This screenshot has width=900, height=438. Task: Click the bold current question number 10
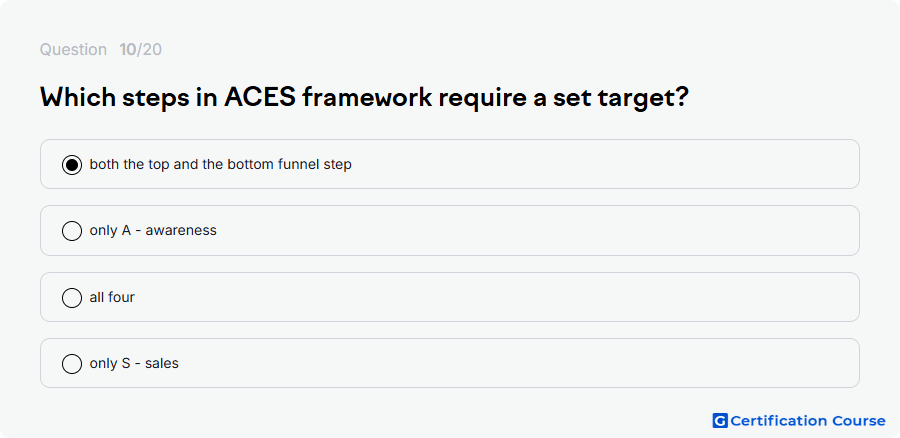click(x=127, y=50)
